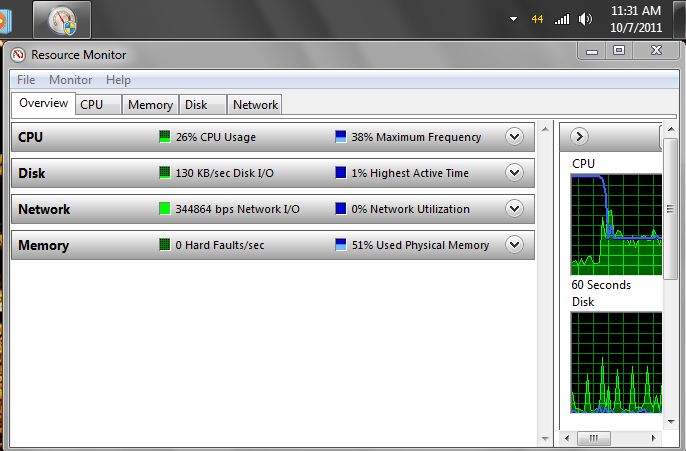Open the Help menu
This screenshot has height=451, width=686.
[118, 80]
